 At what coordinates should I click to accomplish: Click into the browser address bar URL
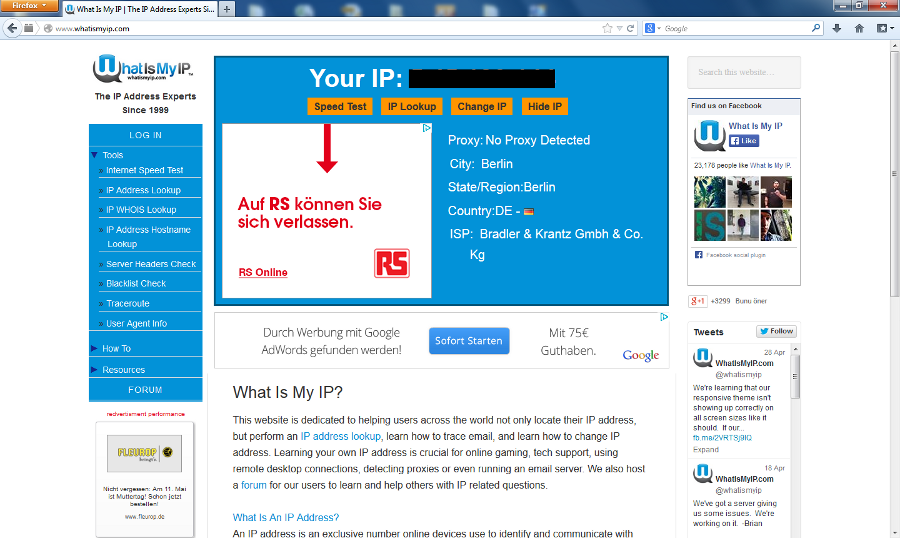click(321, 28)
